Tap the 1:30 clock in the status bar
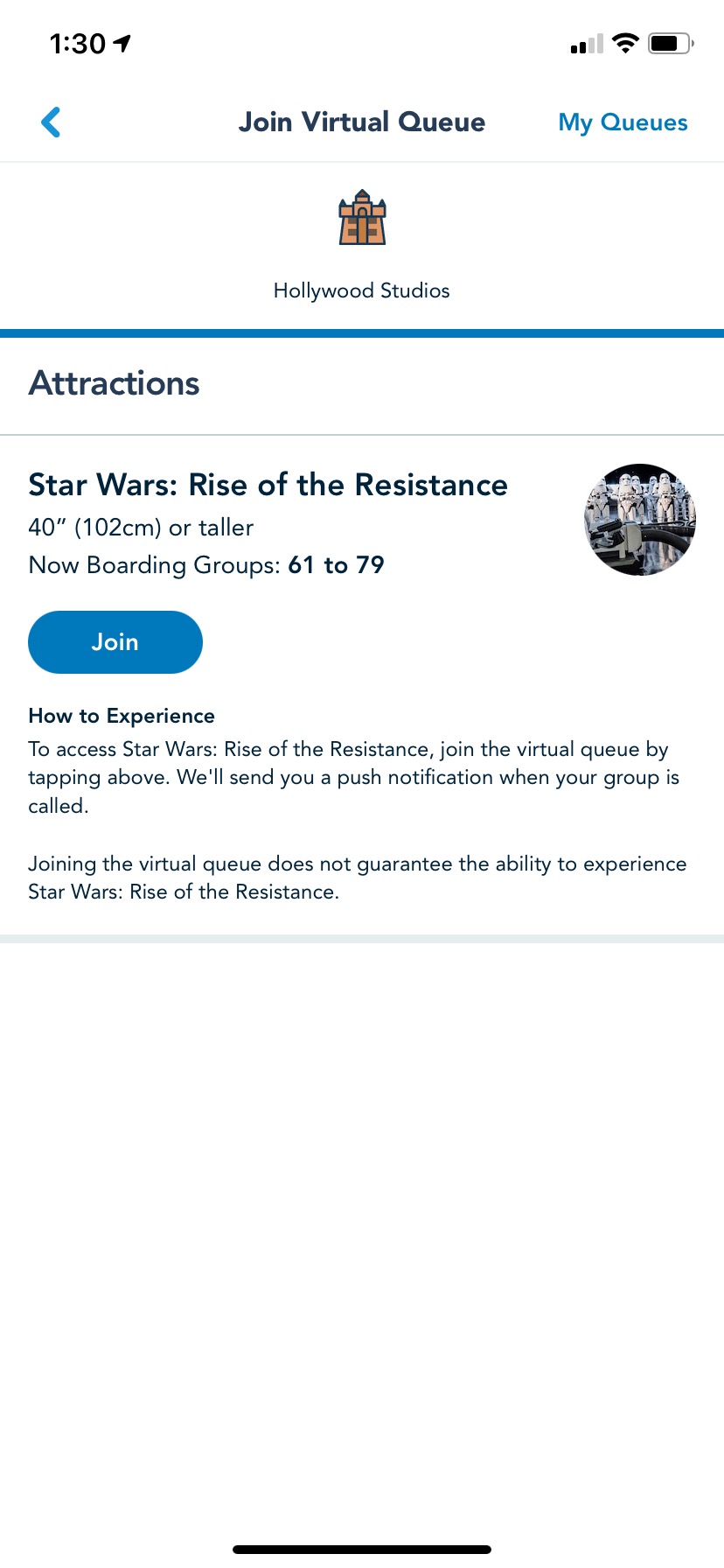Image resolution: width=724 pixels, height=1568 pixels. point(77,44)
